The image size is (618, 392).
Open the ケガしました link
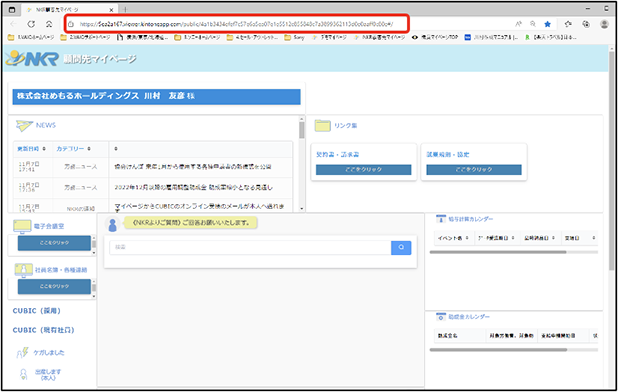pyautogui.click(x=49, y=353)
